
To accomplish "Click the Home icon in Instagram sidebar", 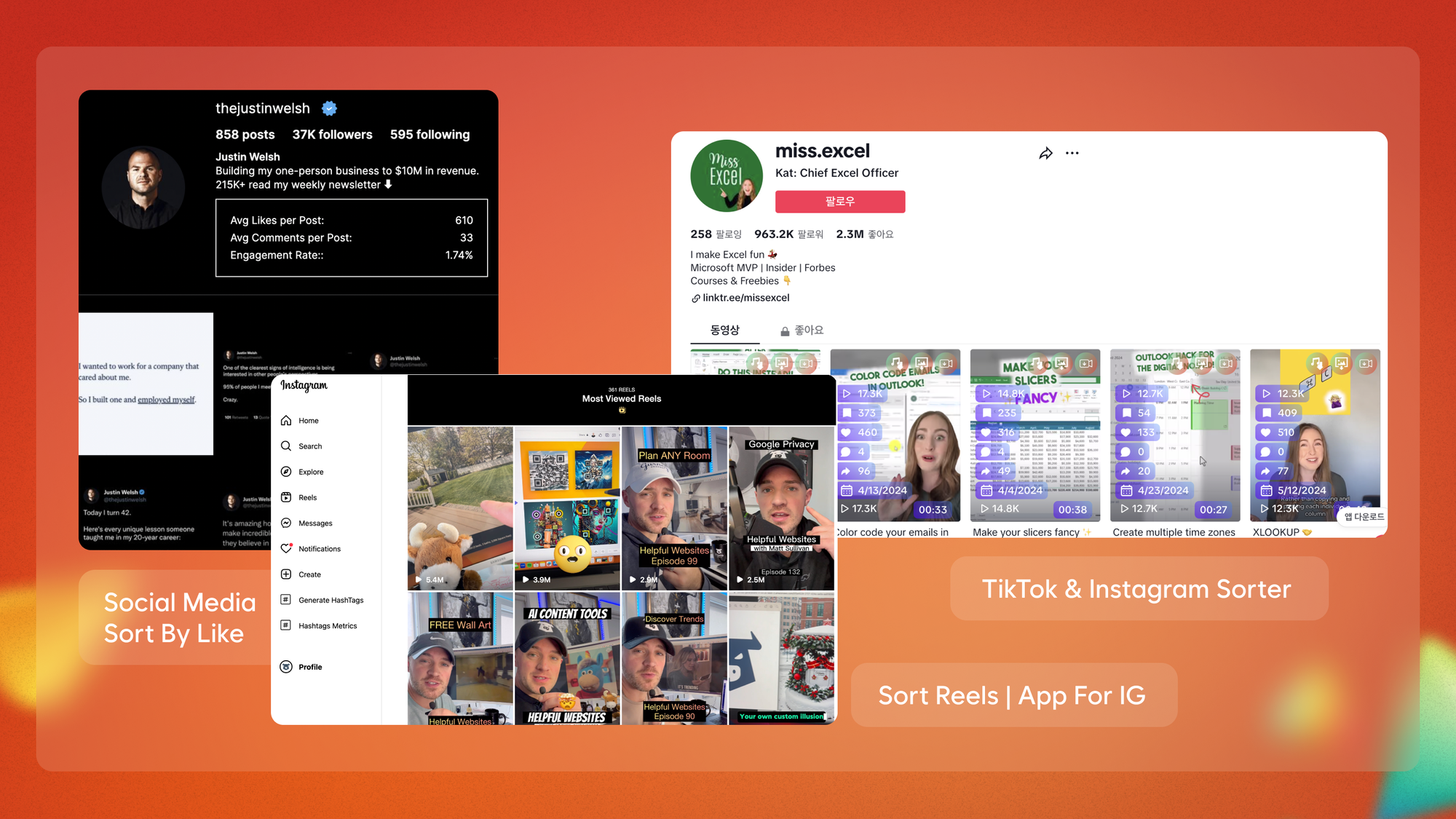I will tap(286, 421).
